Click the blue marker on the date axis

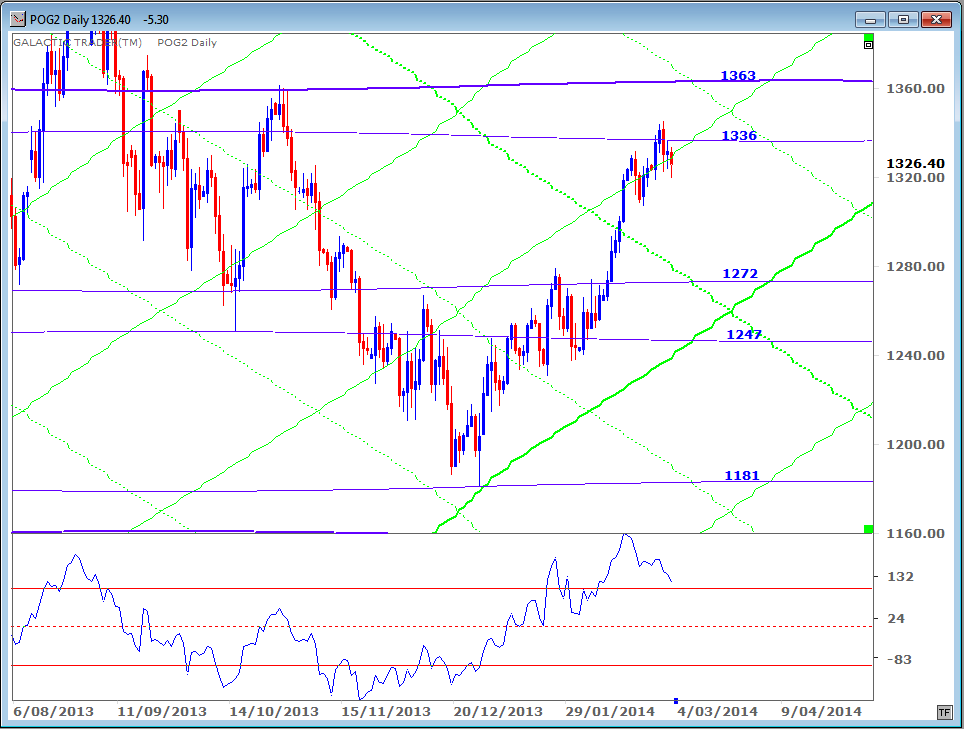(676, 701)
